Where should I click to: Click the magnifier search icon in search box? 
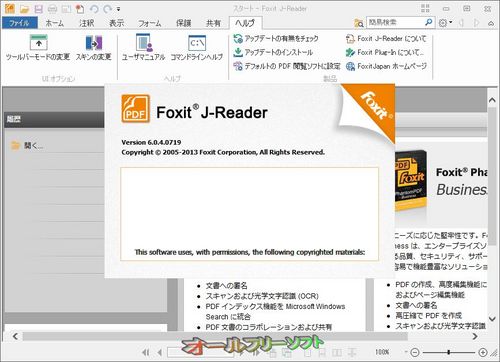(429, 22)
